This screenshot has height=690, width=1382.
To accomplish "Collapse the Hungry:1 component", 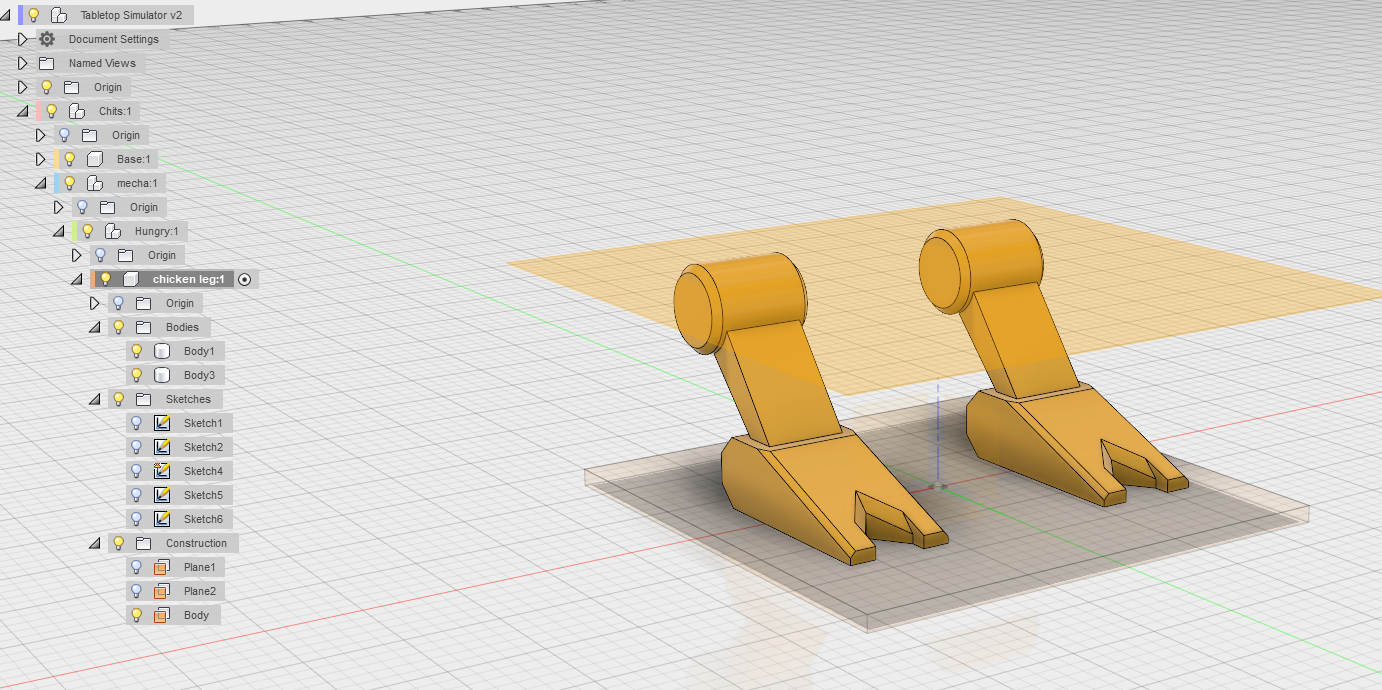I will [x=59, y=232].
